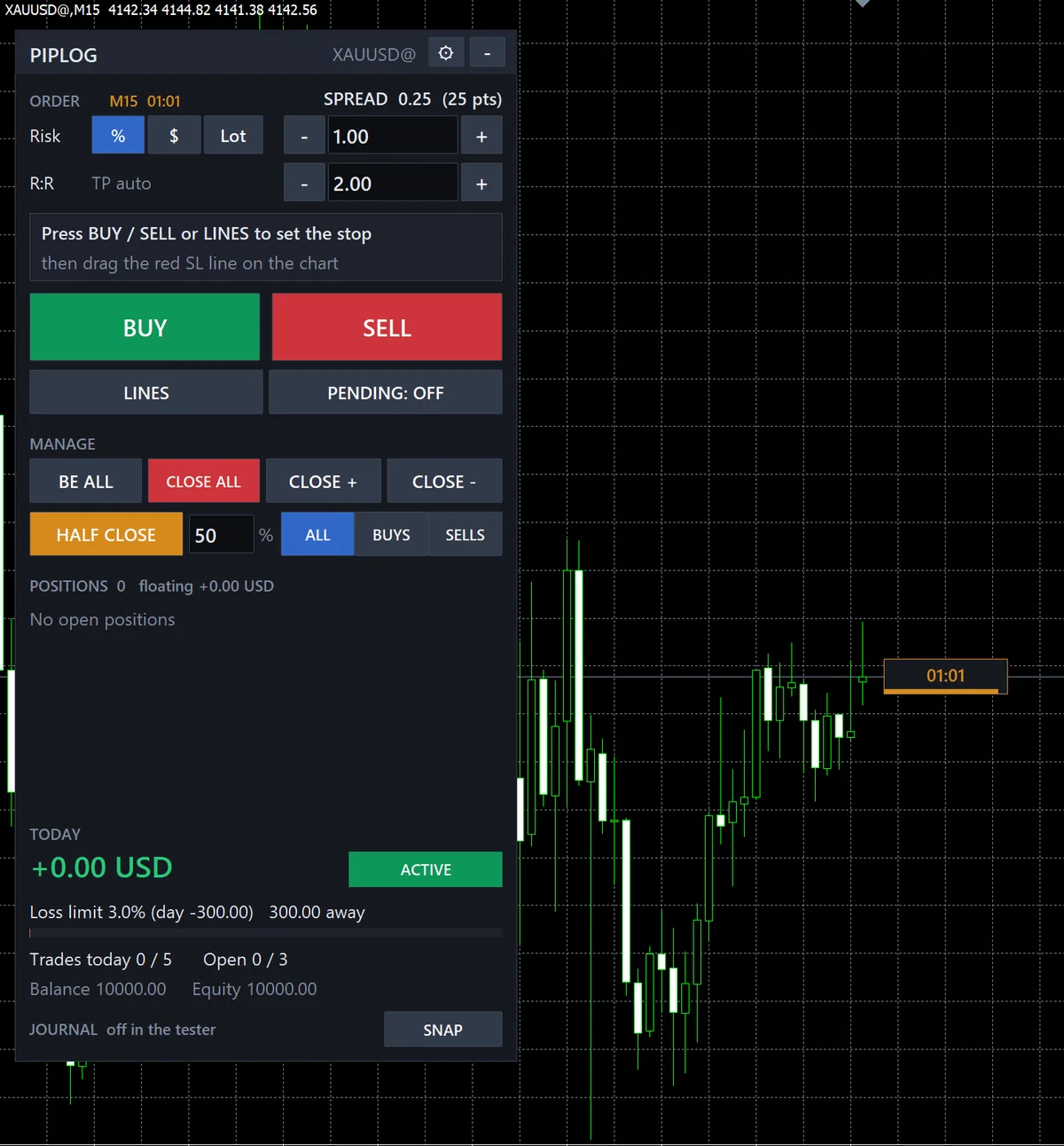Screen dimensions: 1064x1146
Task: Decrease the R:R ratio
Action: click(x=304, y=184)
